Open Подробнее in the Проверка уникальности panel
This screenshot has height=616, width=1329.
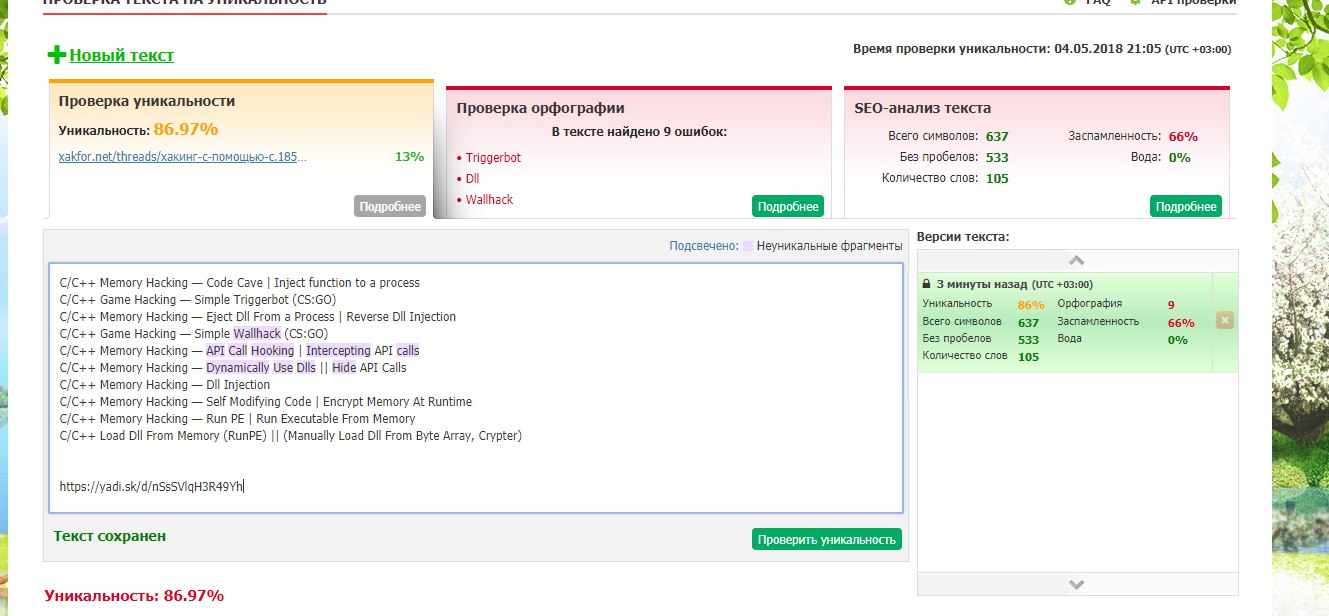[x=389, y=206]
